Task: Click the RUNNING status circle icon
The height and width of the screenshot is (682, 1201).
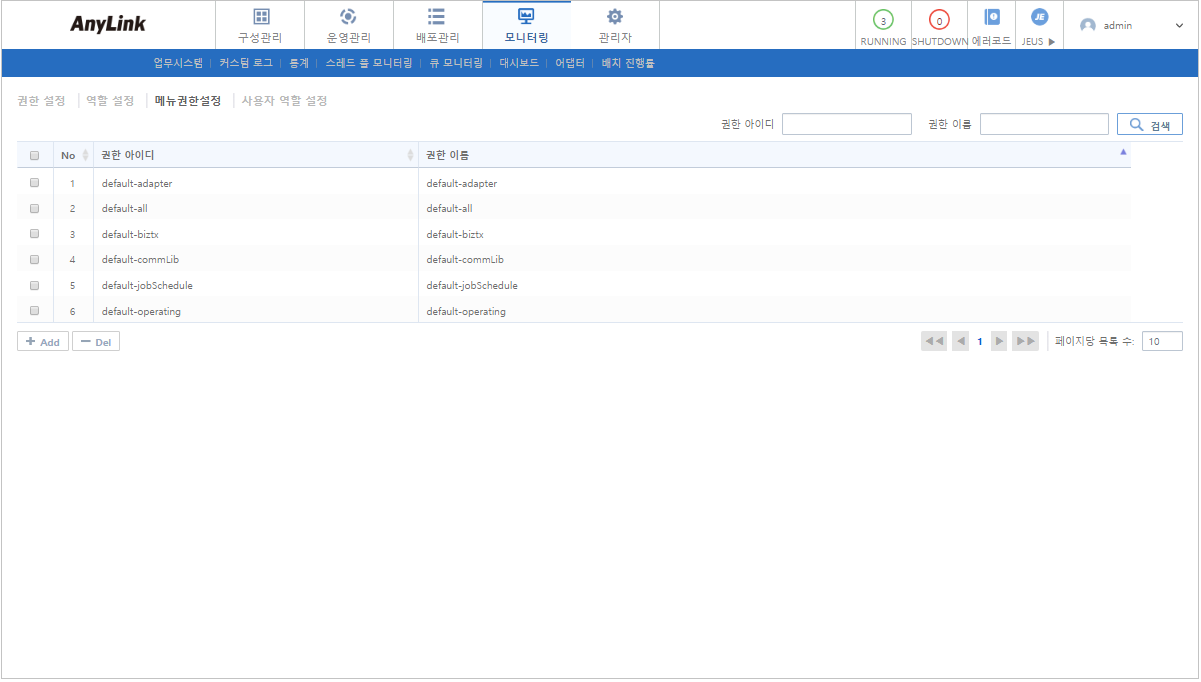Action: (x=883, y=20)
